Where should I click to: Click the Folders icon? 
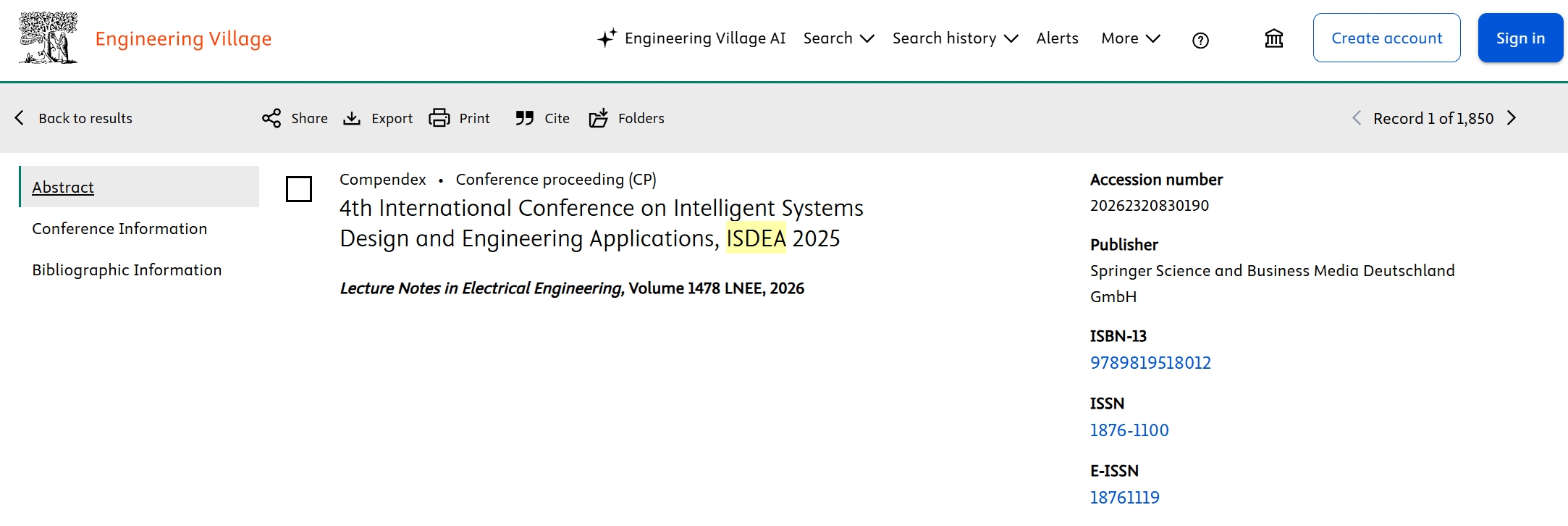599,118
